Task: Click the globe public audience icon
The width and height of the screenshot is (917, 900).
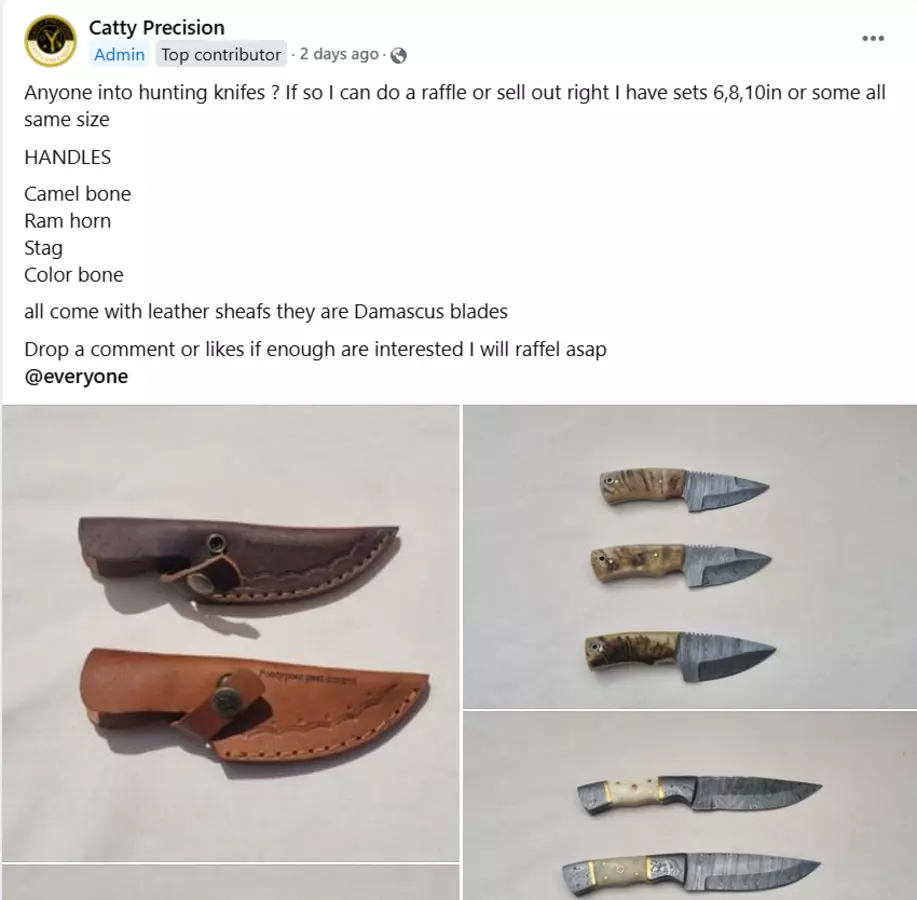Action: (398, 55)
